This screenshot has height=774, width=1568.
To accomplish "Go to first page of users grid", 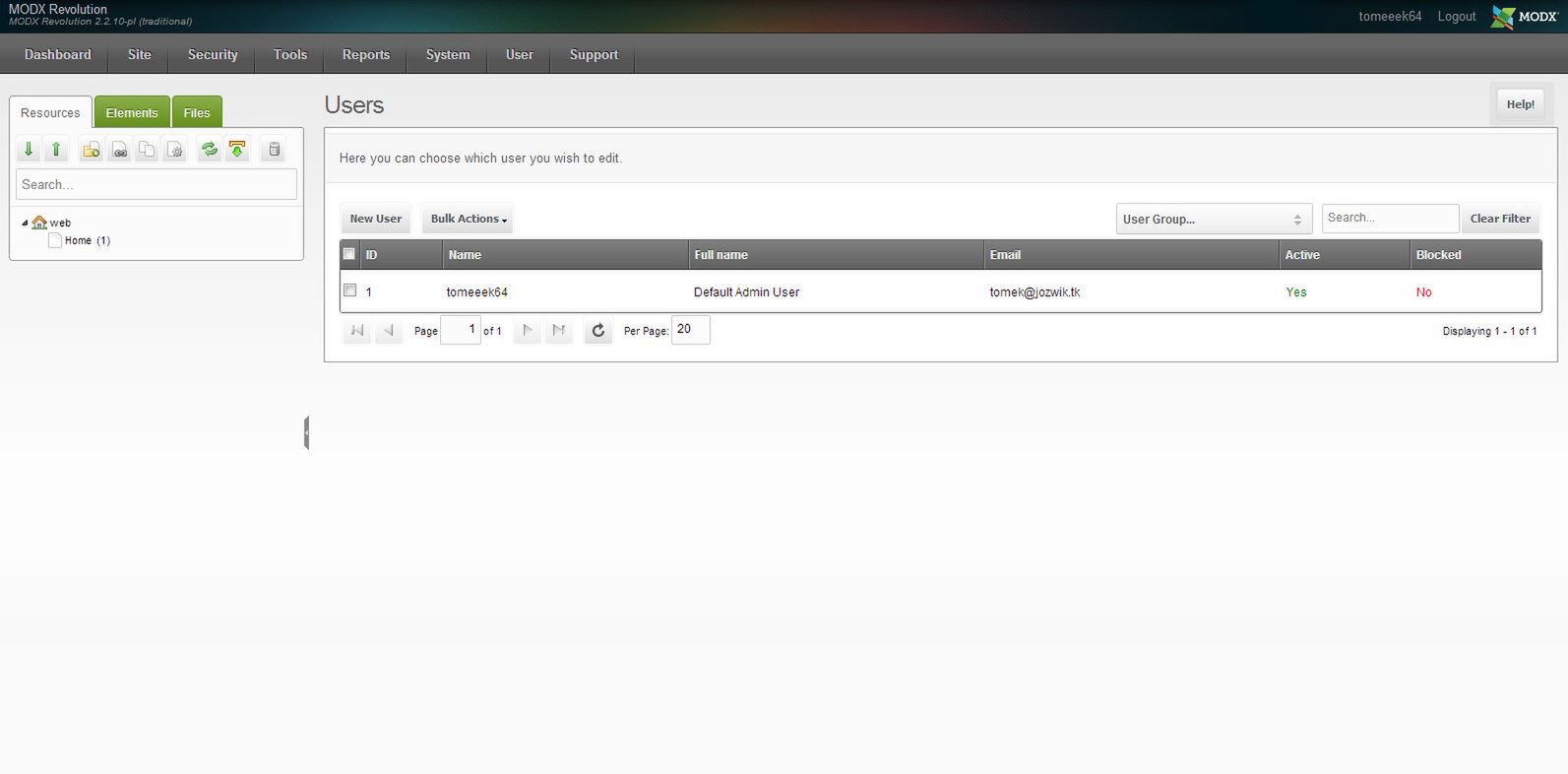I will pyautogui.click(x=357, y=331).
